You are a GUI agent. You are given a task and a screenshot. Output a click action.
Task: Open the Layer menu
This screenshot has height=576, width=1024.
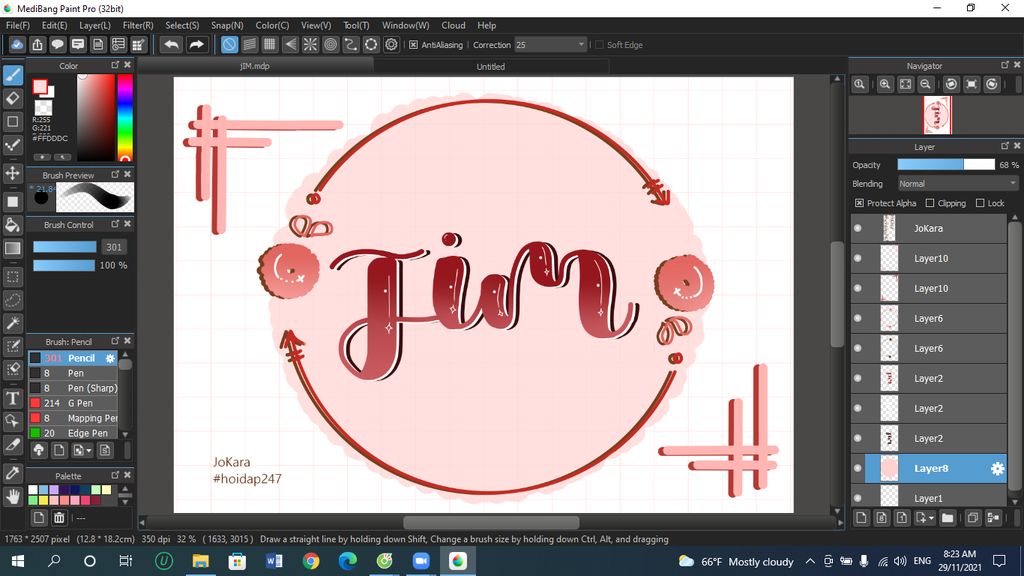(95, 25)
